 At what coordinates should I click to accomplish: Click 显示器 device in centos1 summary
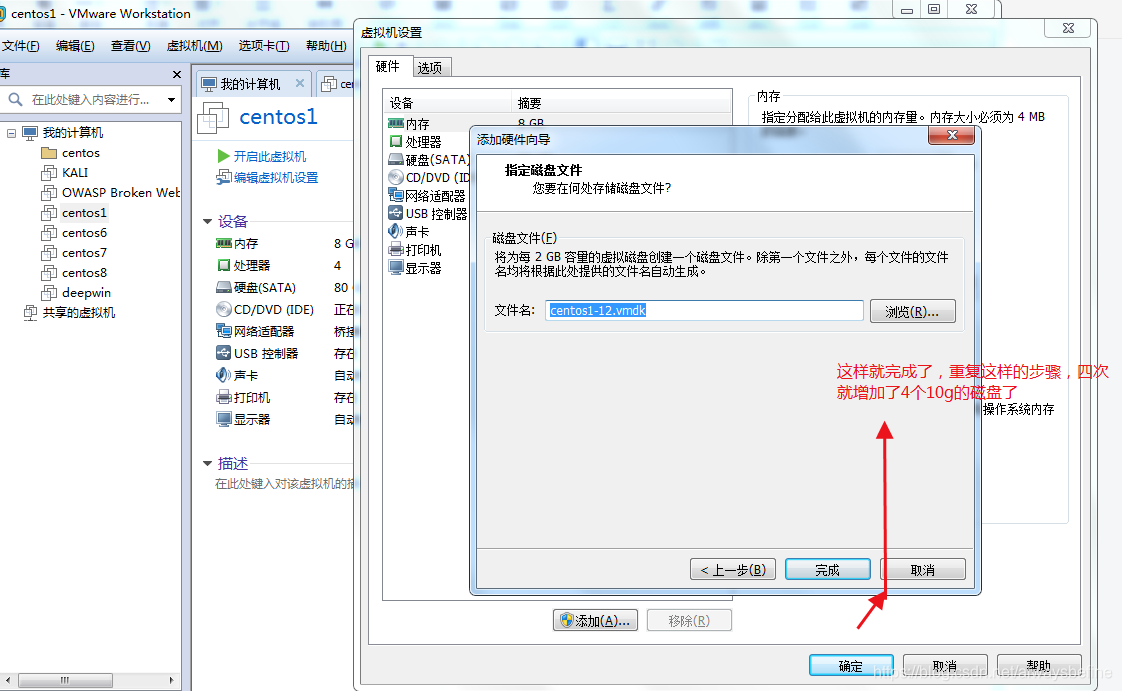pos(243,420)
